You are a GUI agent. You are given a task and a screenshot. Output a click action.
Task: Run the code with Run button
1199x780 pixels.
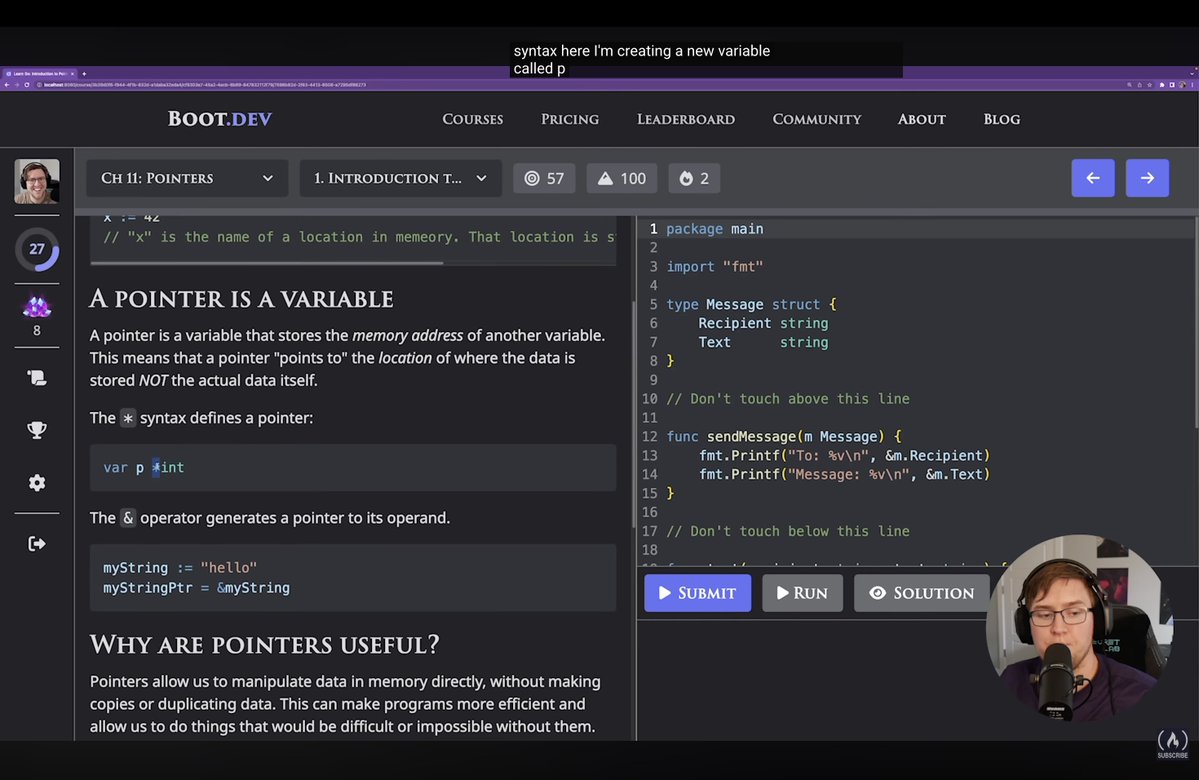coord(802,593)
